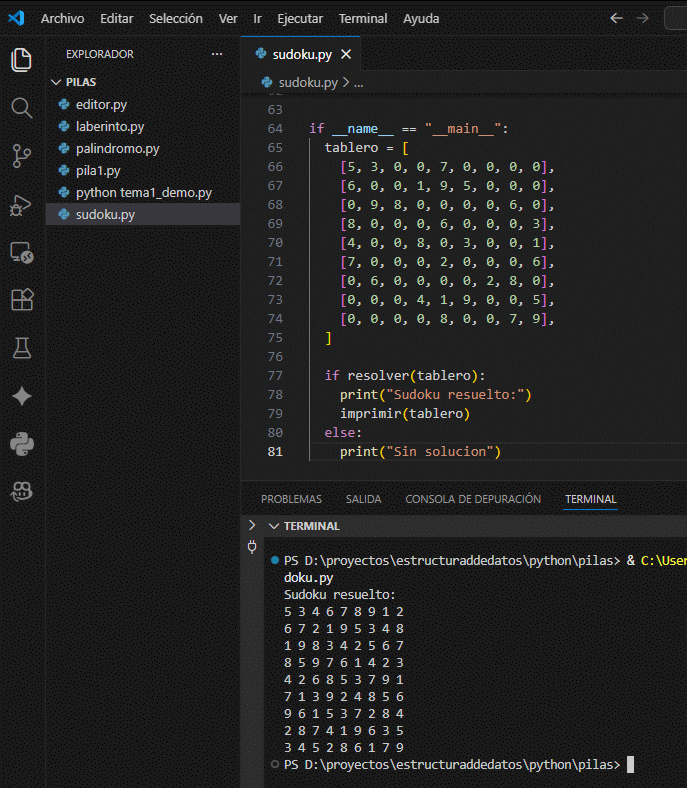
Task: Click the sudoku.py breadcrumb item
Action: click(308, 82)
